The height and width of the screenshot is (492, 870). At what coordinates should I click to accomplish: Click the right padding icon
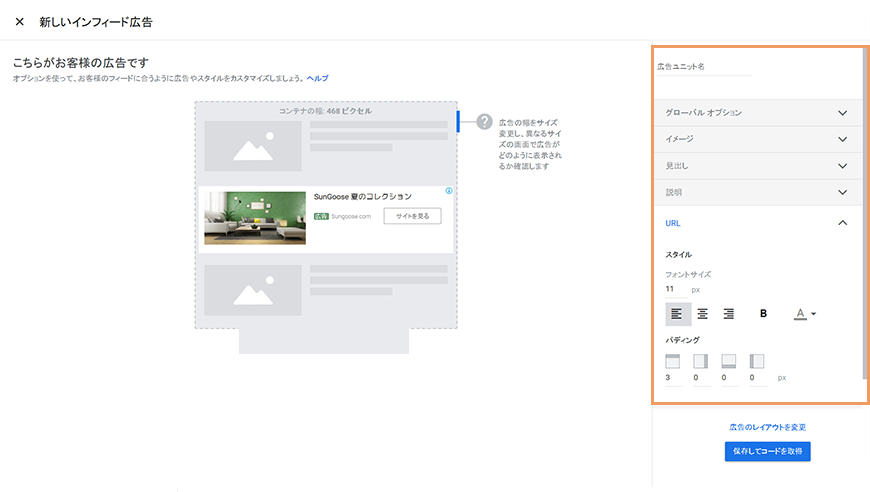(700, 361)
